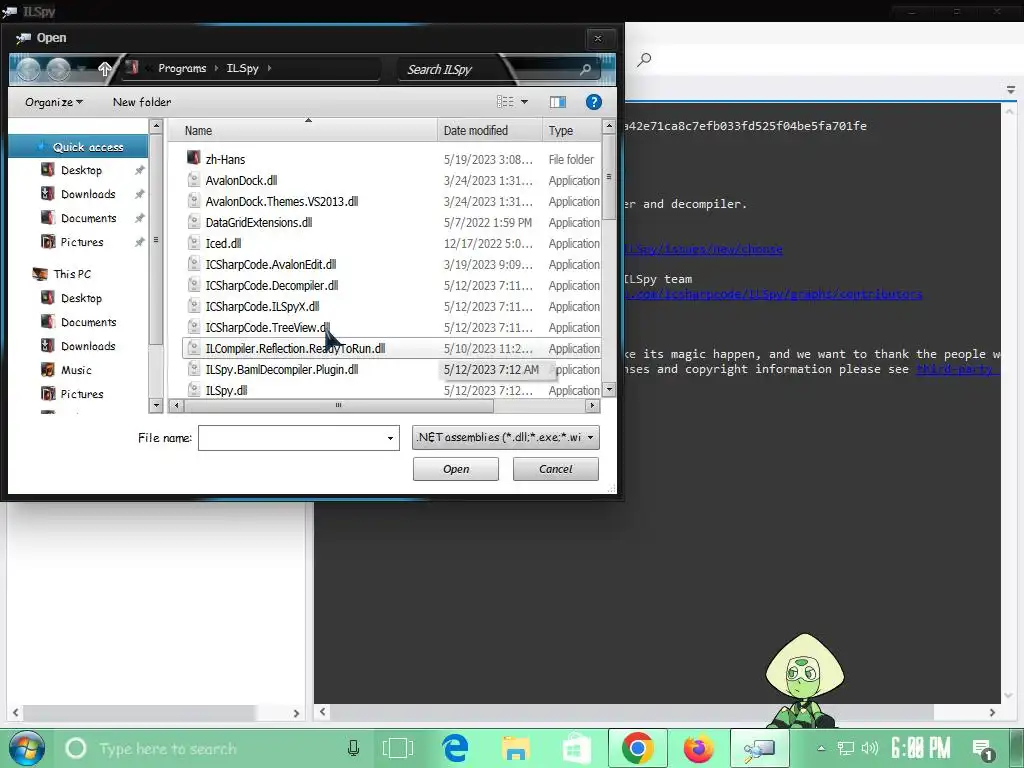Click the Open button
This screenshot has height=768, width=1024.
[x=456, y=469]
